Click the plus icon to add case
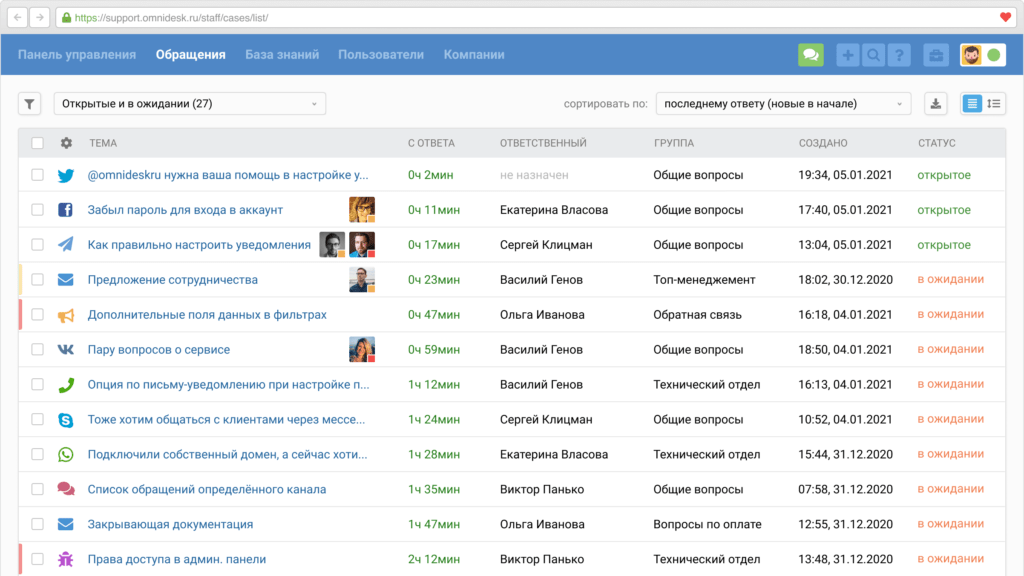The image size is (1024, 576). click(x=848, y=55)
